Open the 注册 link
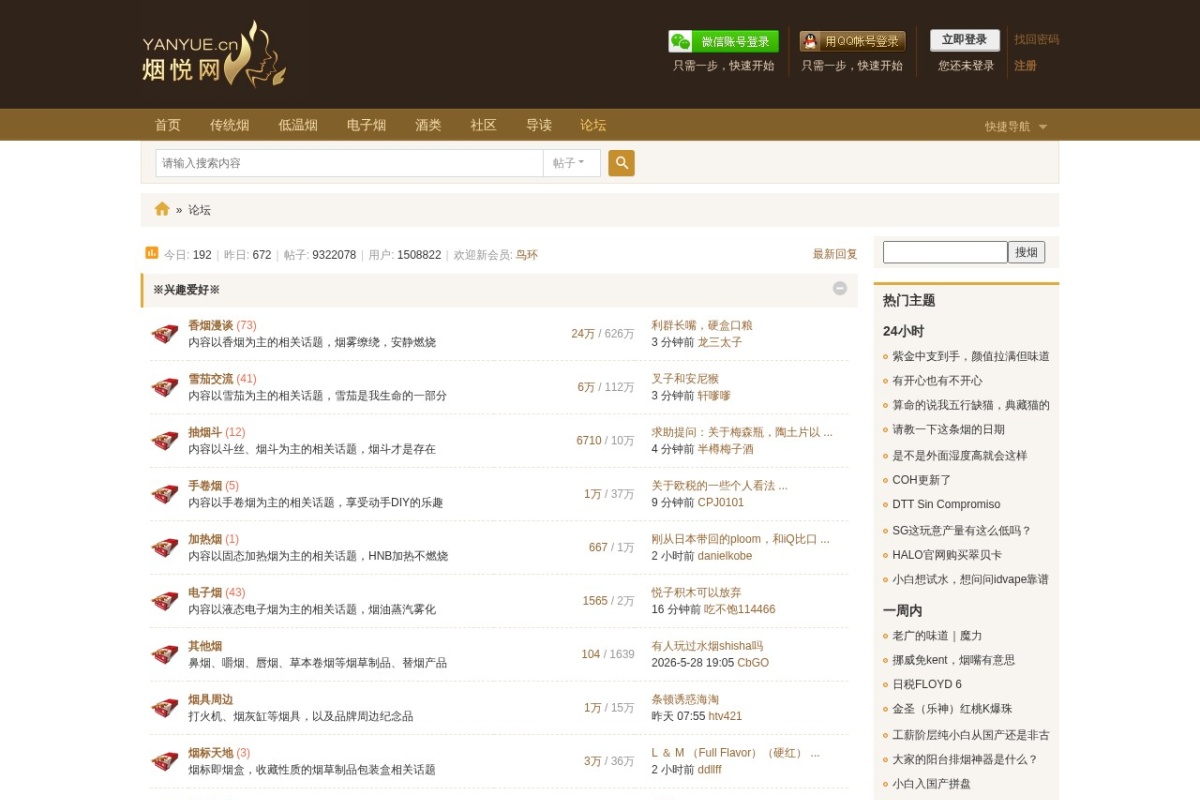Viewport: 1200px width, 800px height. pos(1025,65)
